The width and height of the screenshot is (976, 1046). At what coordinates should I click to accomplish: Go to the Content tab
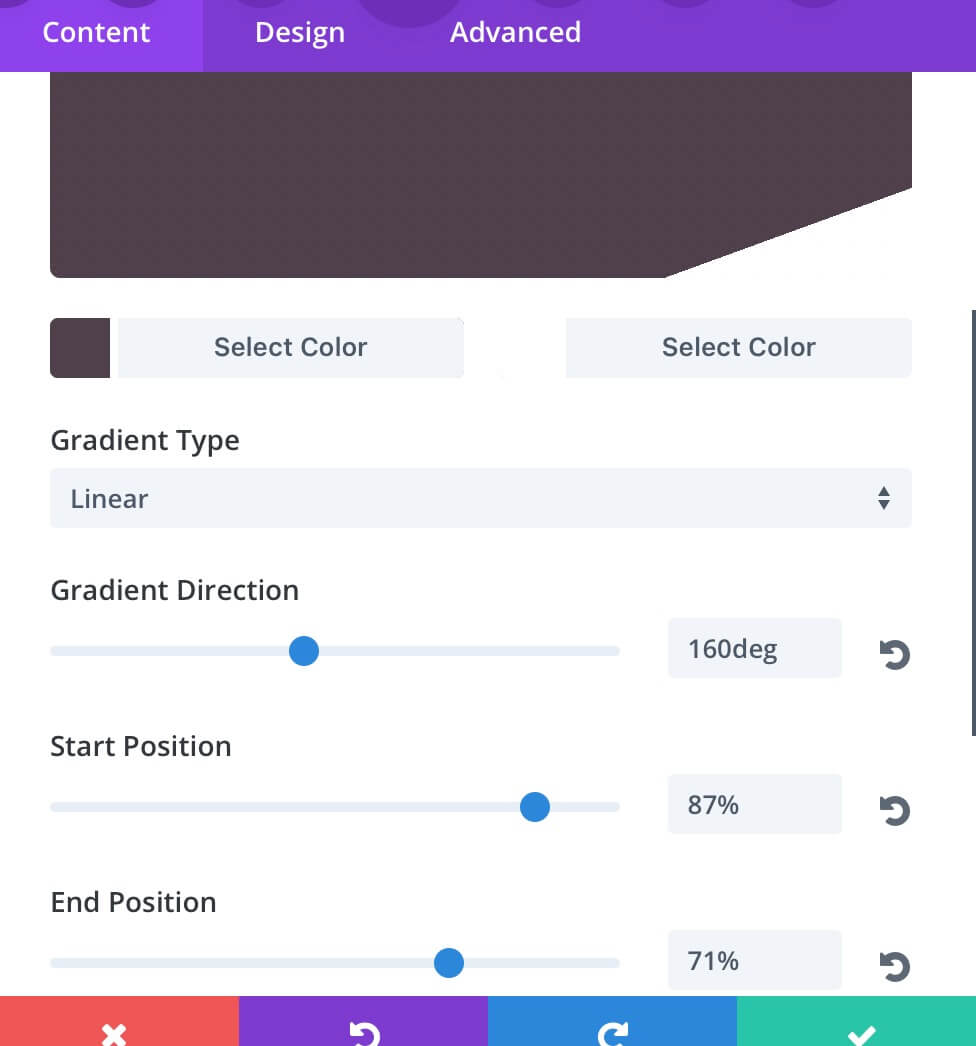click(97, 33)
